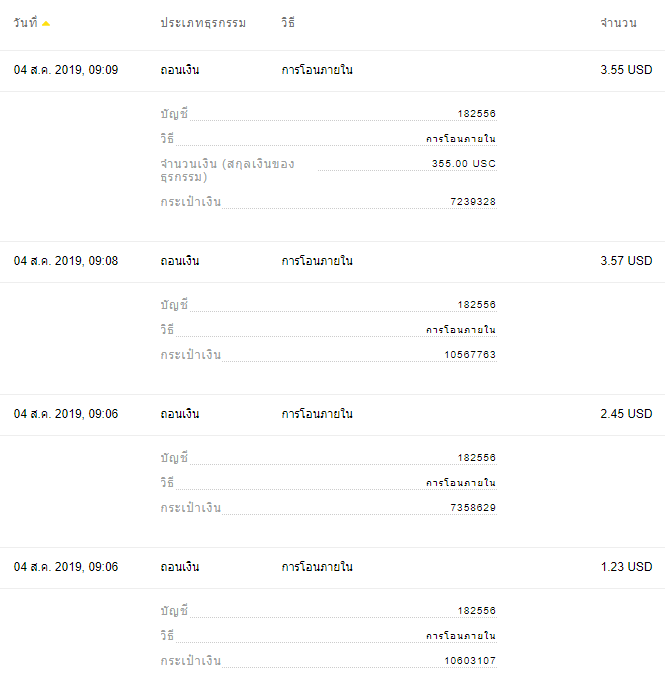Click การโอนภายใน in the 1.23 USD row header
Screen dimensions: 665x686
[317, 567]
